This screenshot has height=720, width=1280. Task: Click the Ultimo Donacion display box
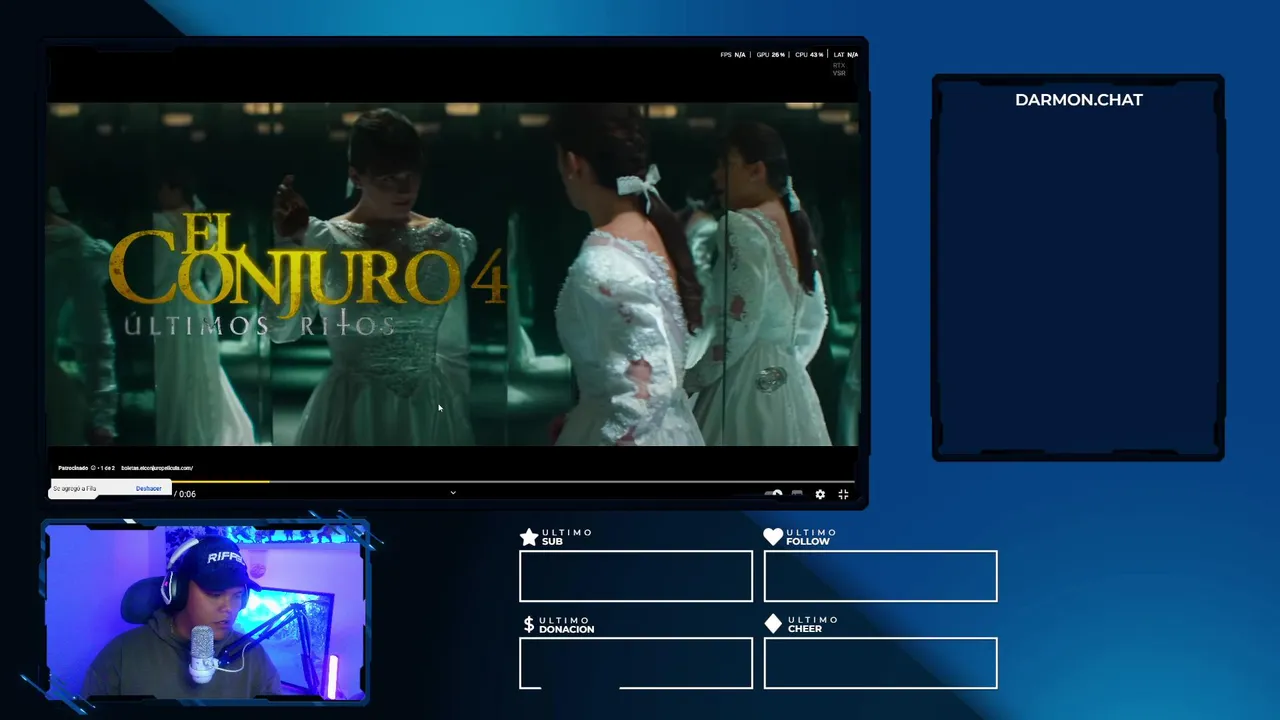(636, 663)
